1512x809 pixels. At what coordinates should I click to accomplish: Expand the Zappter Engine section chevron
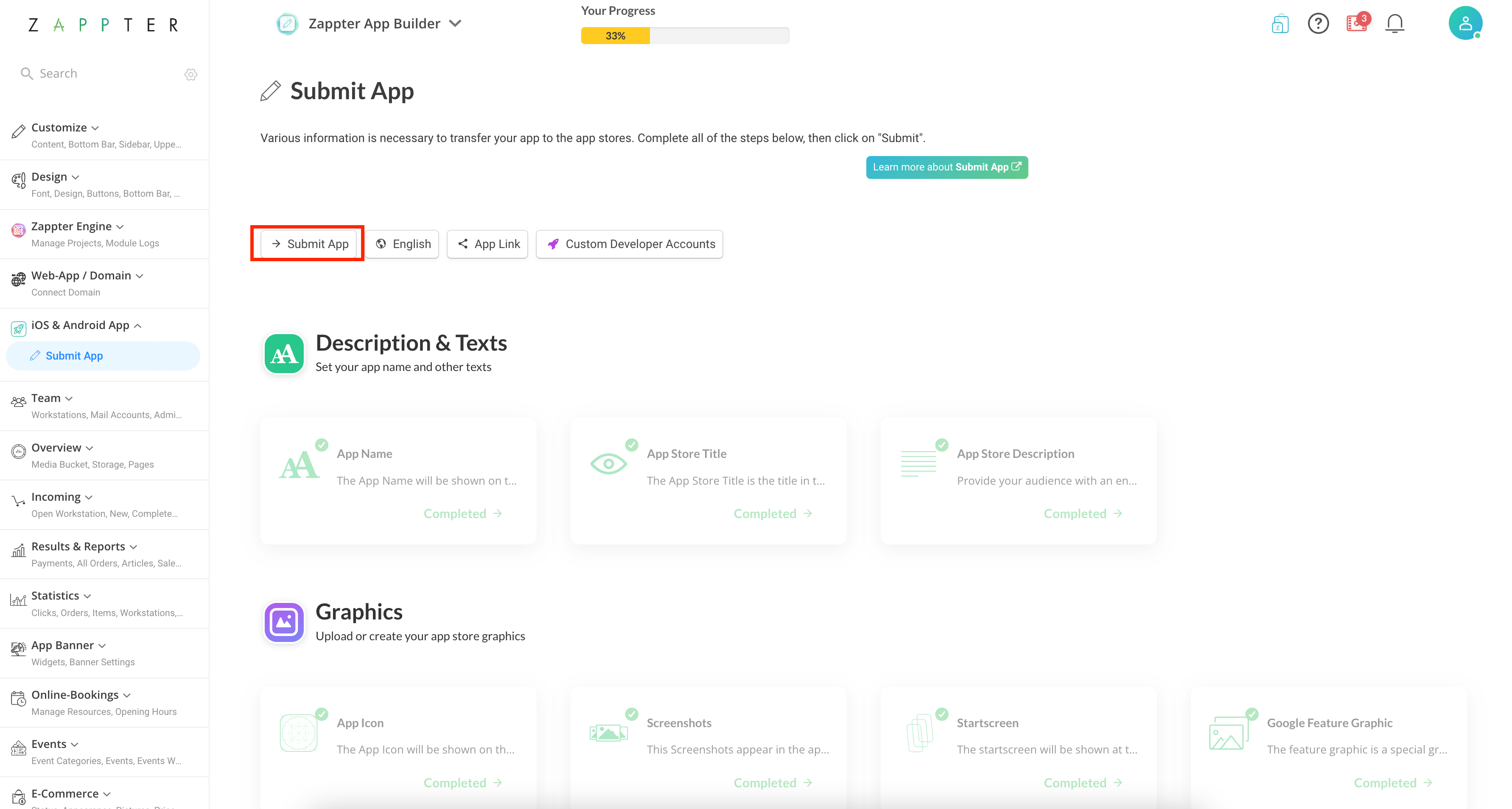click(120, 226)
